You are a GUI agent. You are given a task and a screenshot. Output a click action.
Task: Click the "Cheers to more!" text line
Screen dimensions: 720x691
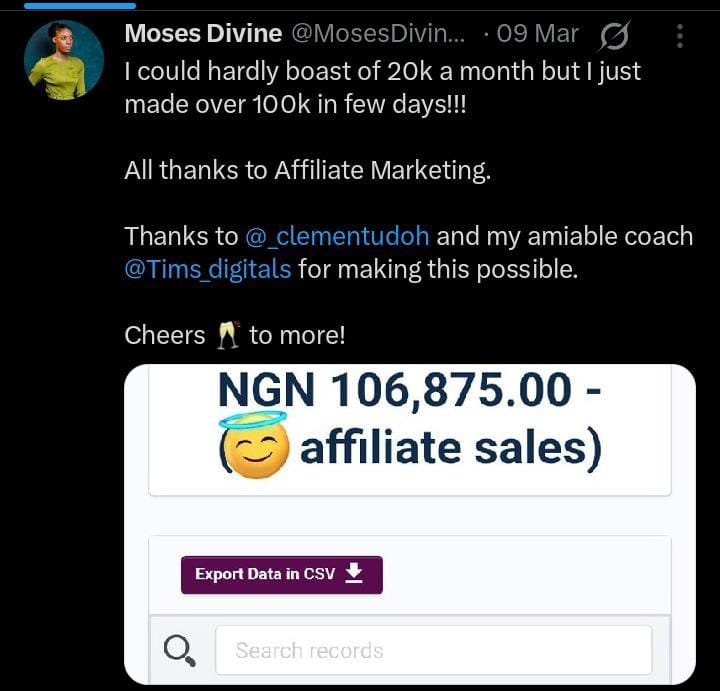(235, 336)
